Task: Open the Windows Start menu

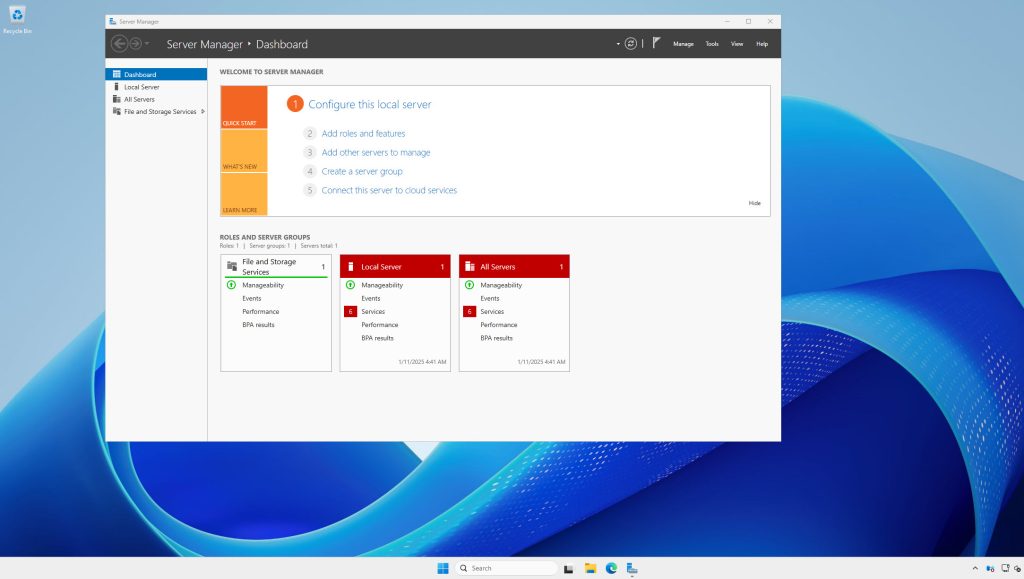Action: (443, 568)
